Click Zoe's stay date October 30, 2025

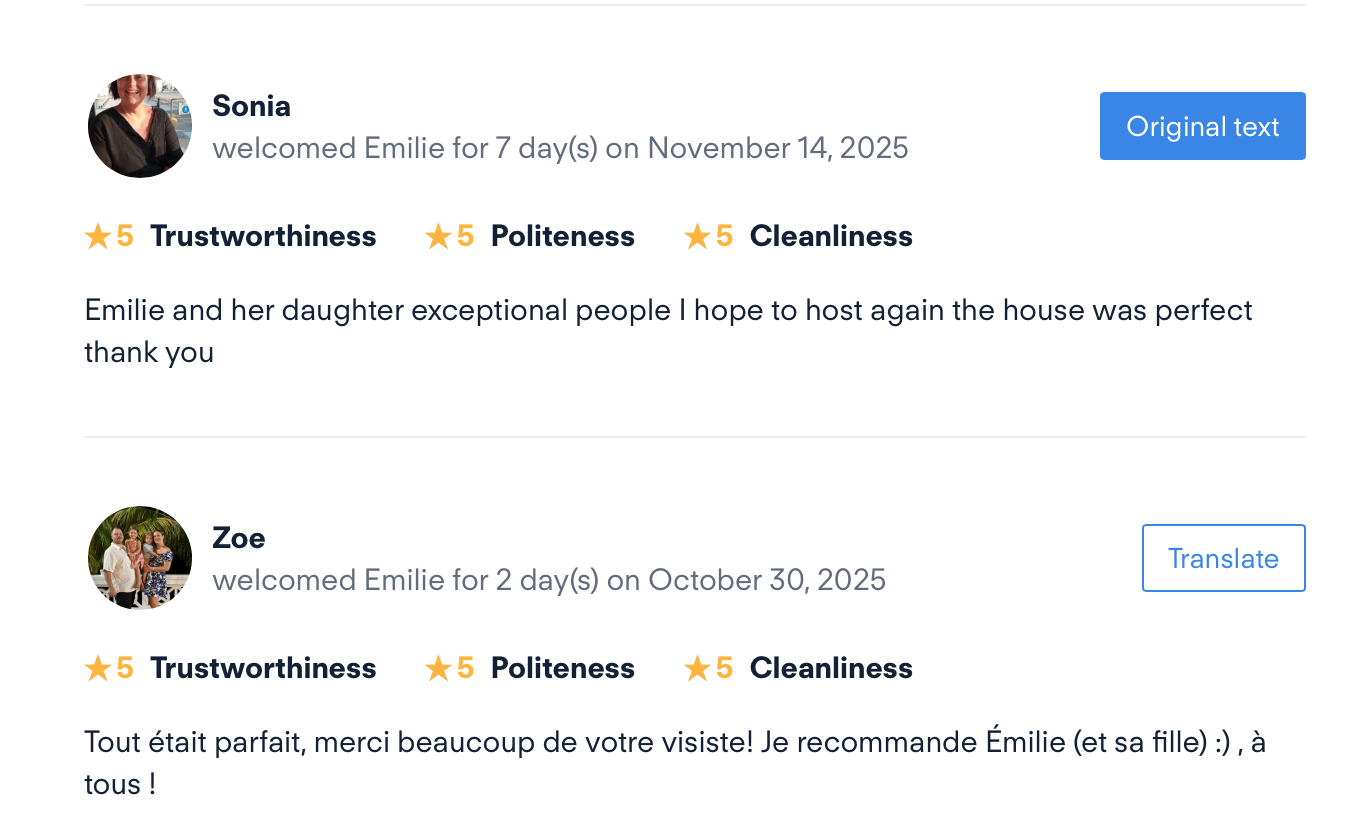tap(766, 581)
